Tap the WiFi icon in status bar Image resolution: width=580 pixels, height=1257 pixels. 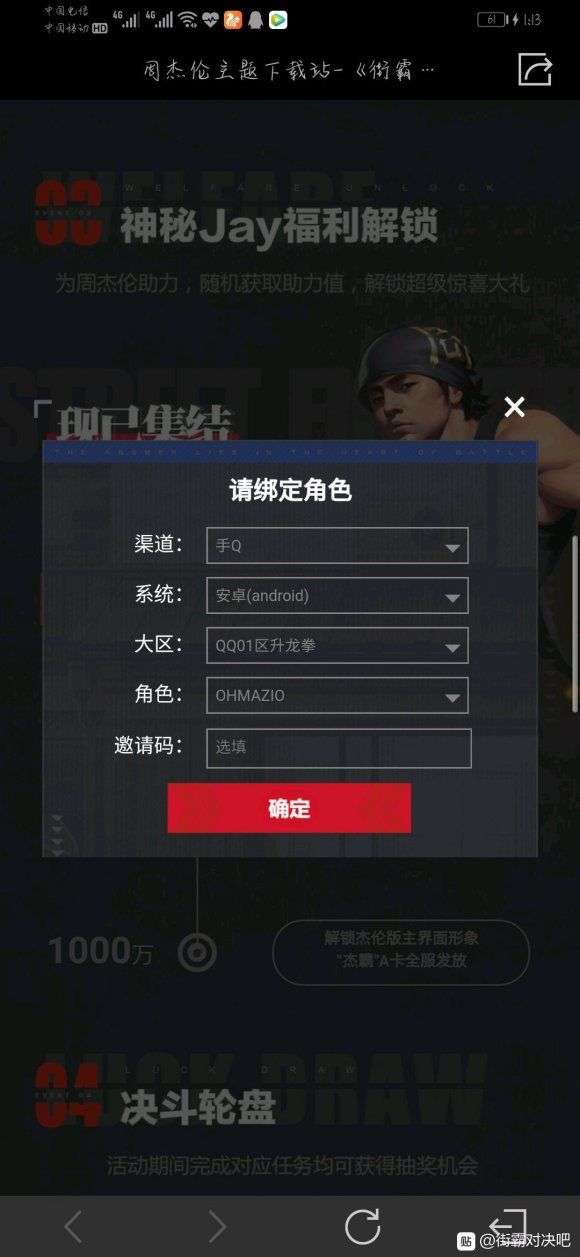click(187, 19)
